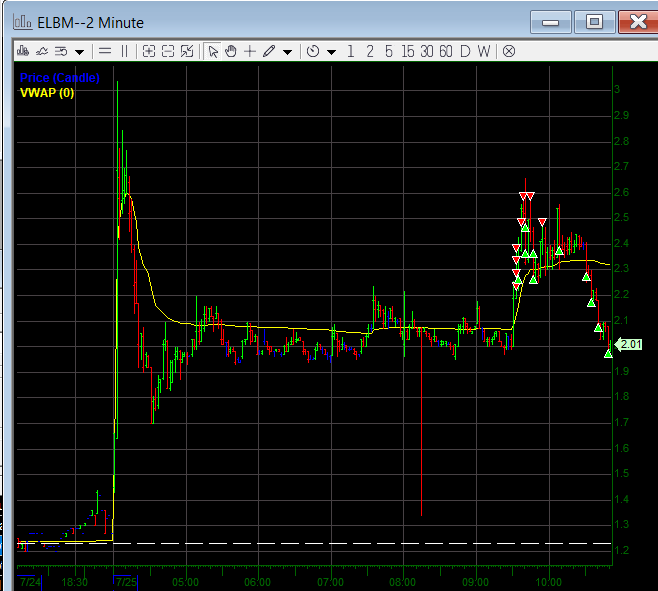
Task: Switch chart to 5 minute interval
Action: [389, 51]
